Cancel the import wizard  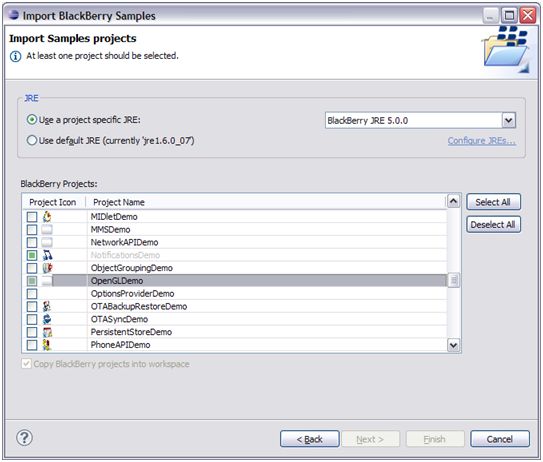tap(500, 439)
